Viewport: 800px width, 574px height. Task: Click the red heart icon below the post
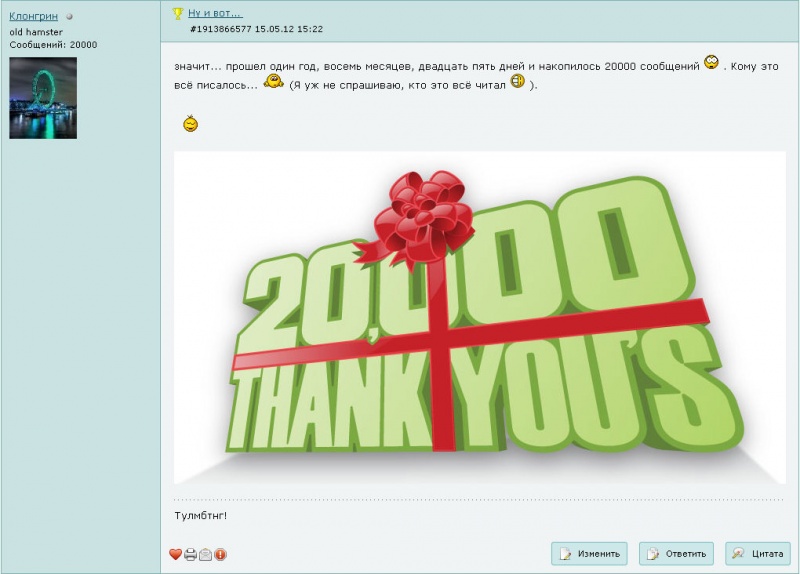coord(176,554)
